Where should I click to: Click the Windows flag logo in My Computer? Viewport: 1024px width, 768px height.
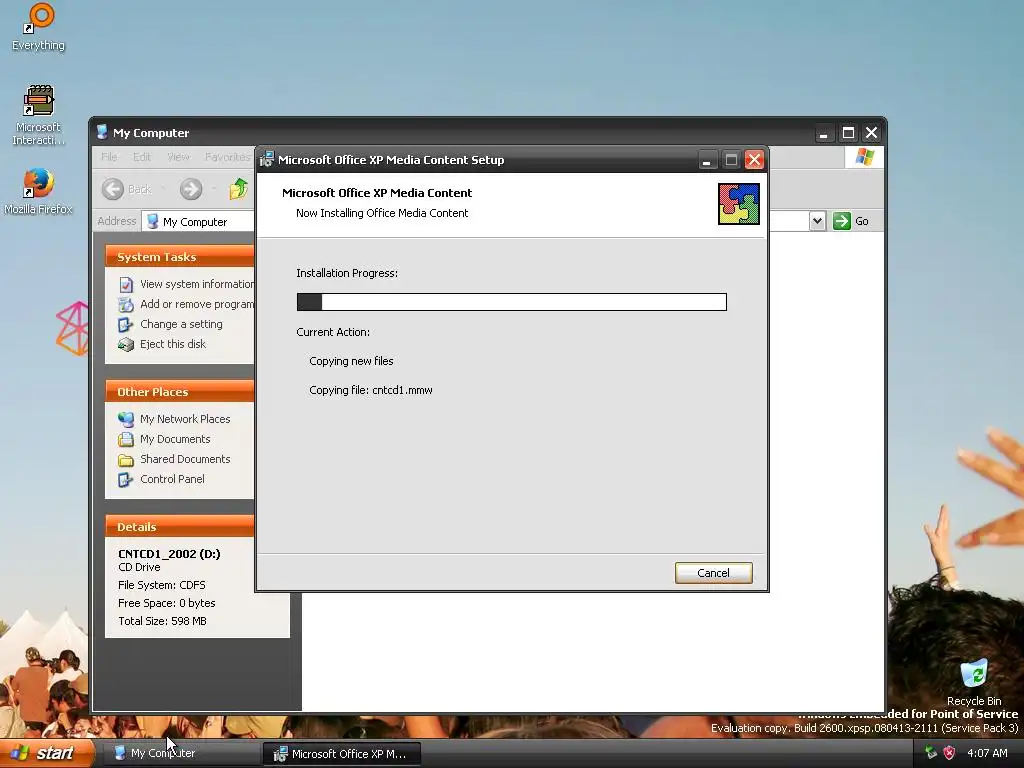865,157
